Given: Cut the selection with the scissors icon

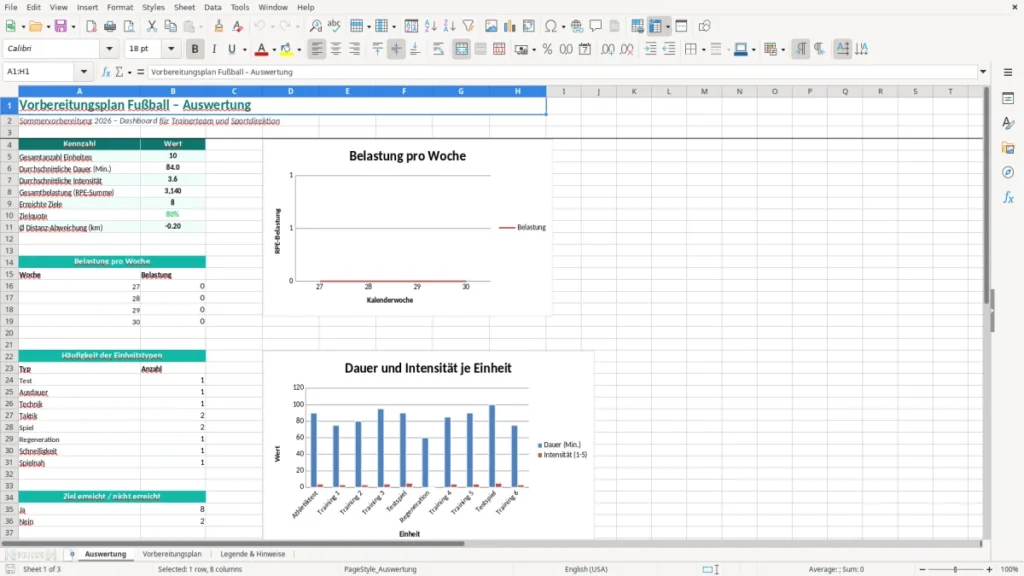Looking at the screenshot, I should (x=152, y=26).
